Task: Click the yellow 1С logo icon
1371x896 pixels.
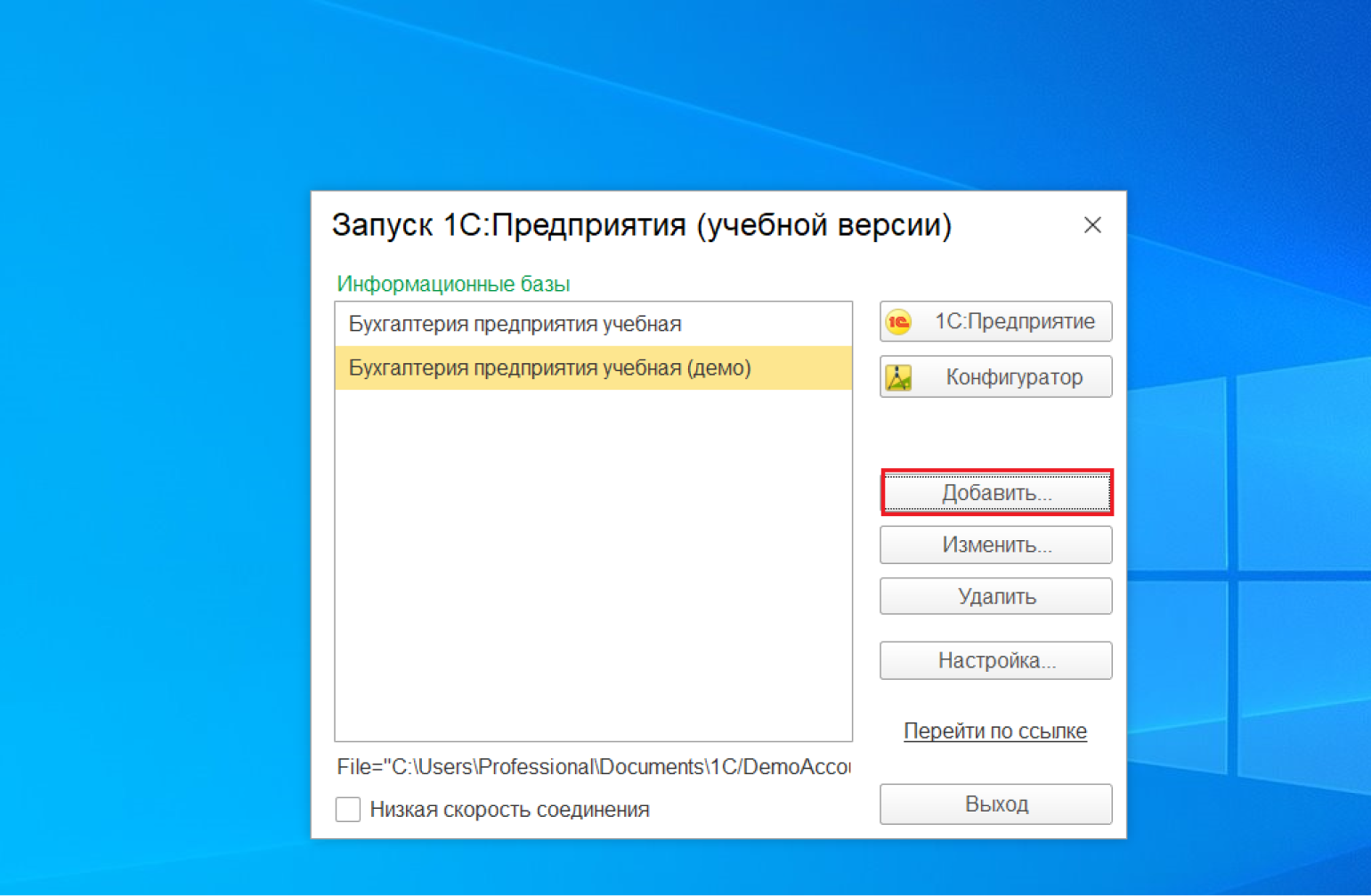Action: click(x=899, y=321)
